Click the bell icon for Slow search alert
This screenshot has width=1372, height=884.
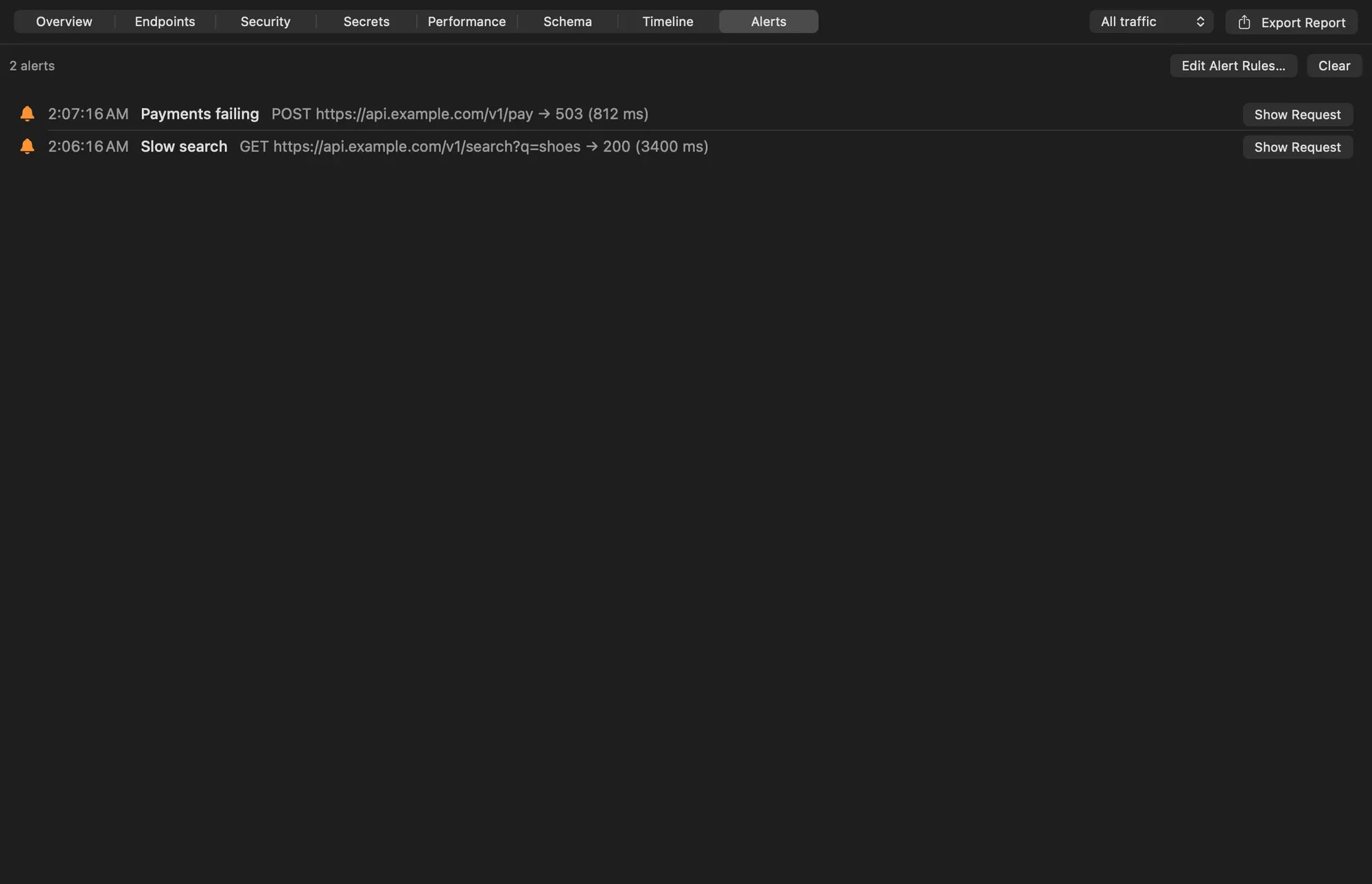click(x=27, y=147)
